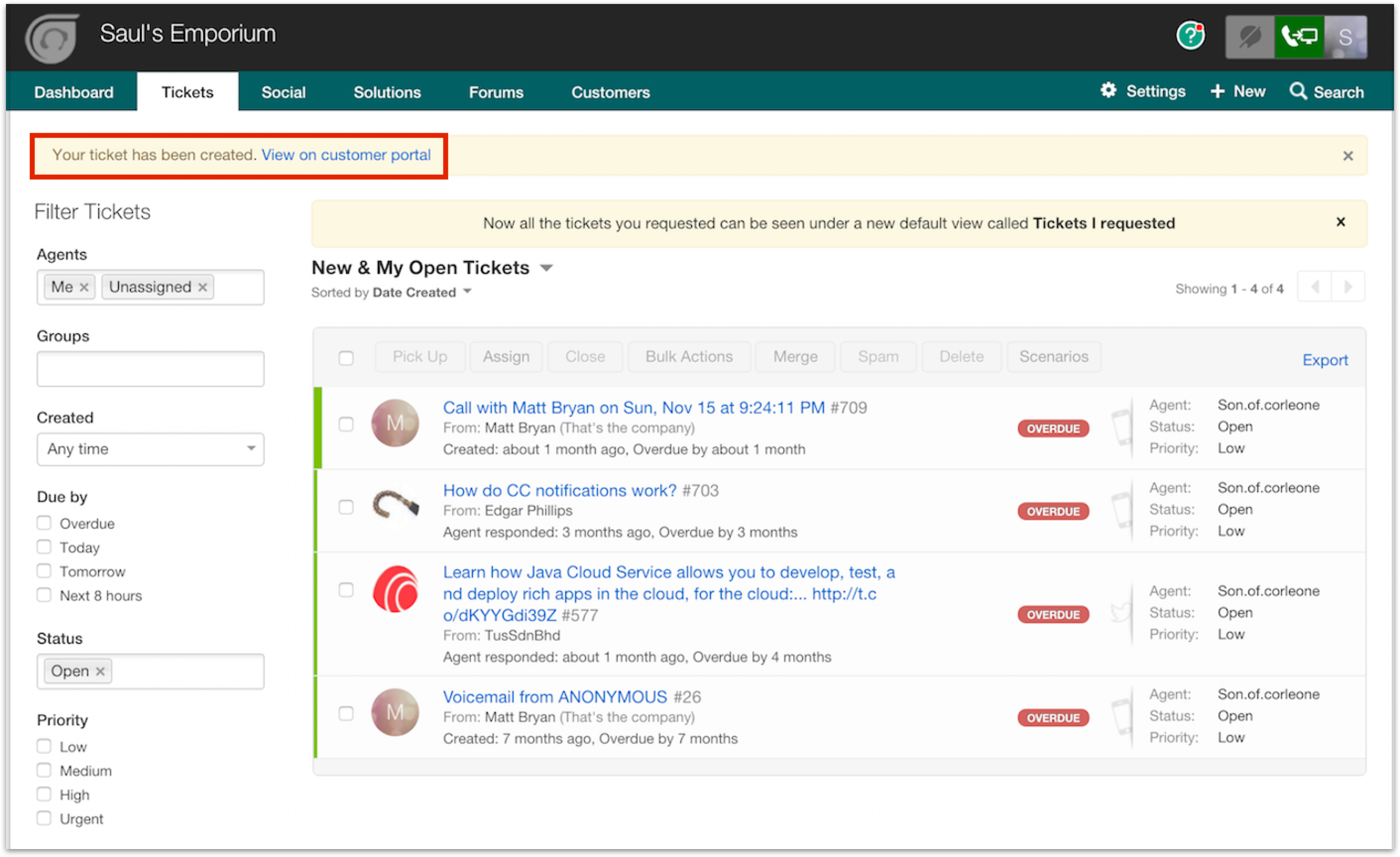Click the Saul's Emporium headset logo

point(52,38)
